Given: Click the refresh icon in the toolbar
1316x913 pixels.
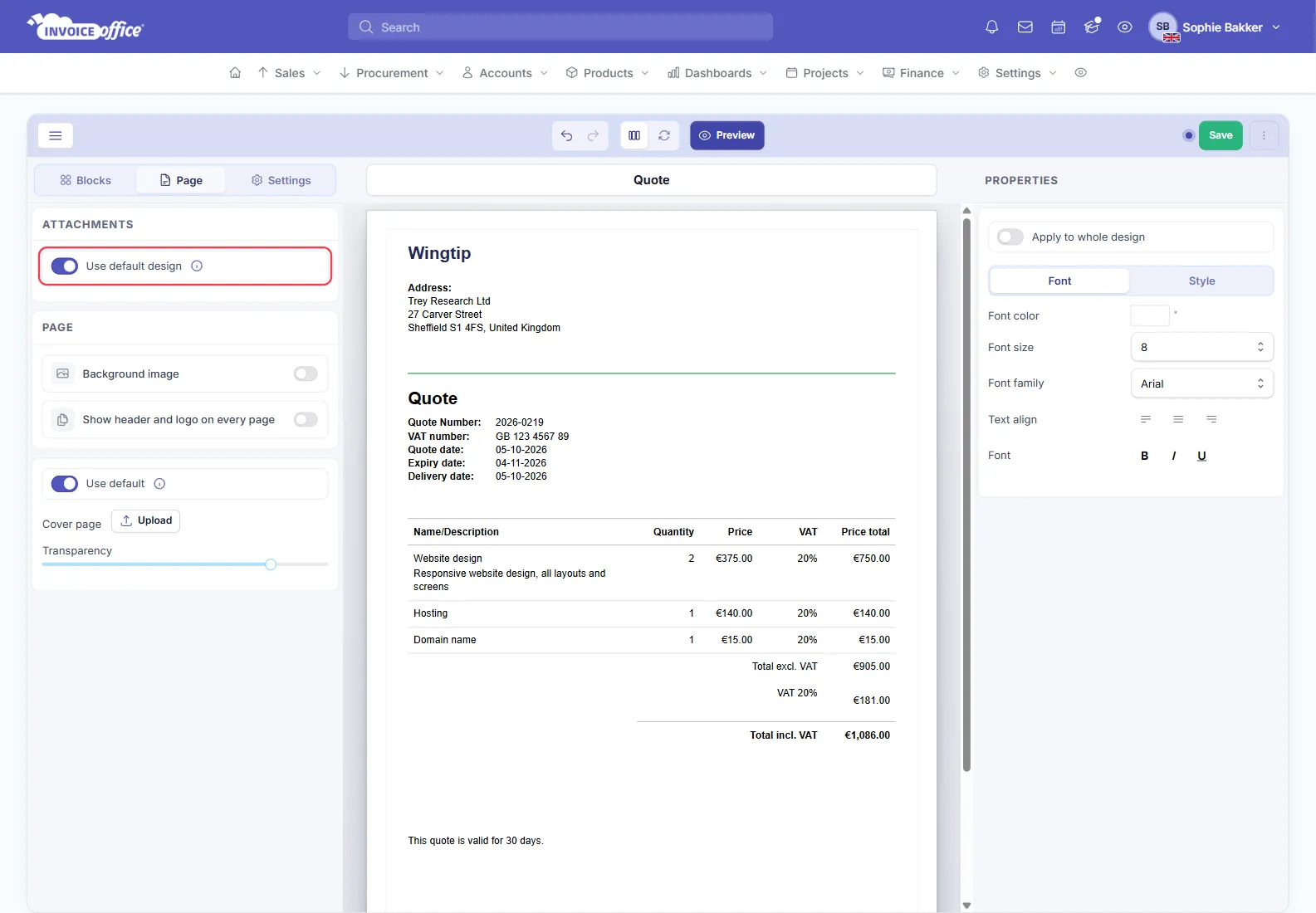Looking at the screenshot, I should click(x=664, y=135).
